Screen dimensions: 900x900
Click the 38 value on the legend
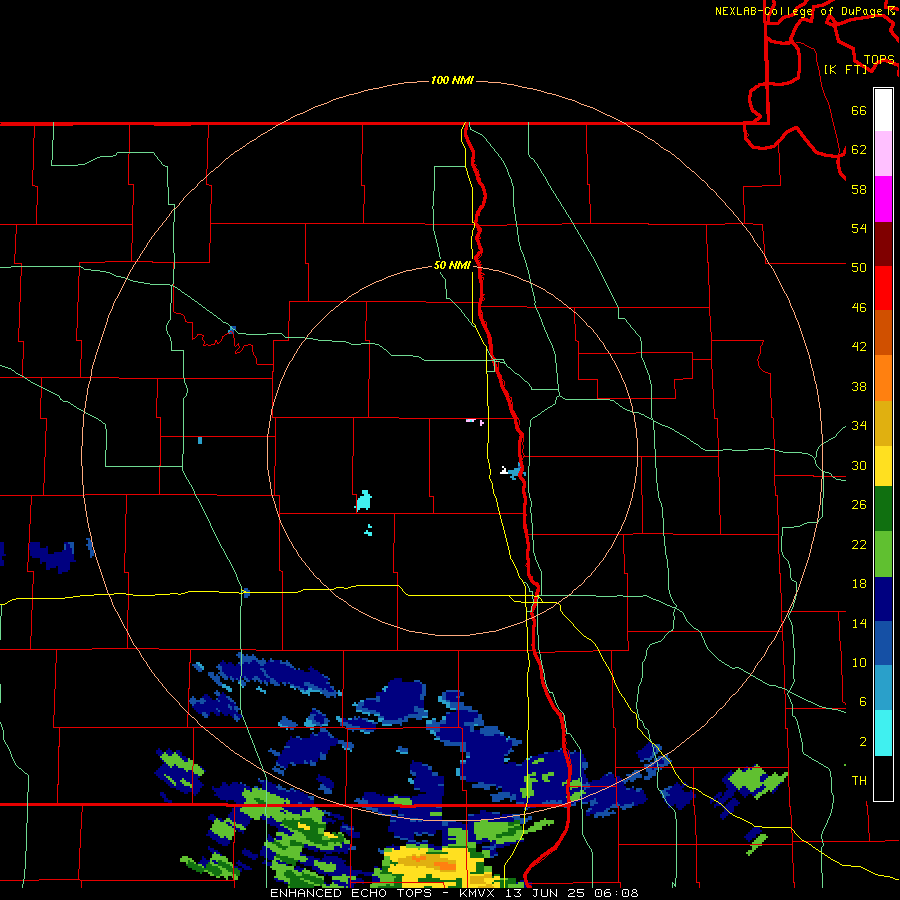click(x=859, y=386)
